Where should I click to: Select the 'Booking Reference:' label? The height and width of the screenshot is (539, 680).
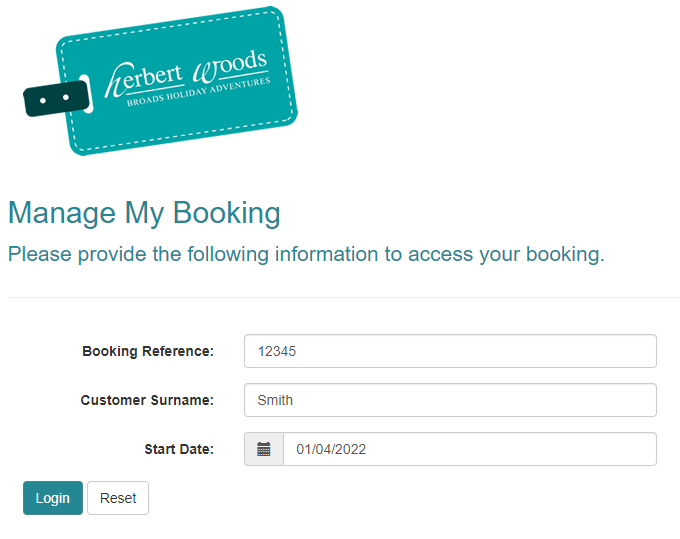click(x=148, y=351)
